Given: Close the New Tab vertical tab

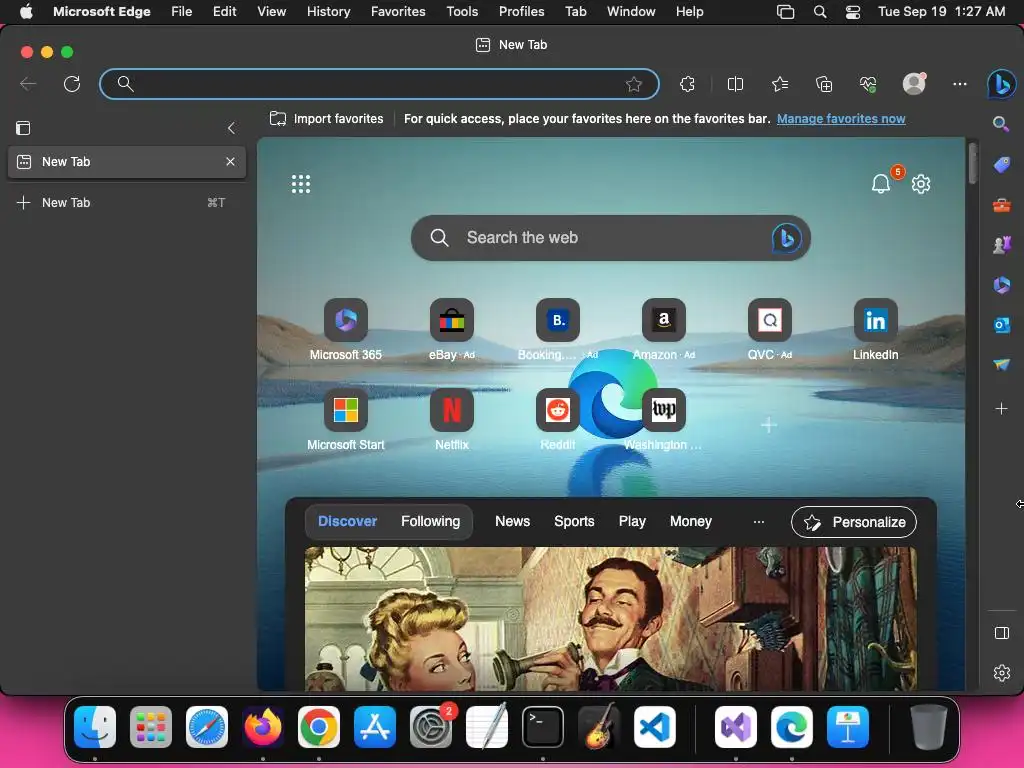Looking at the screenshot, I should click(231, 161).
